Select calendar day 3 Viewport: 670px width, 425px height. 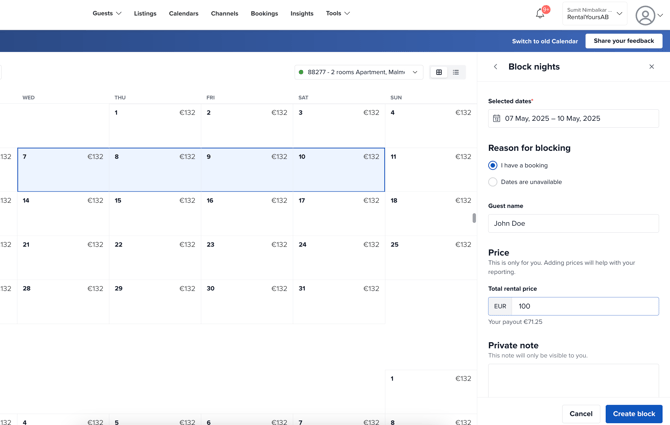click(x=339, y=126)
